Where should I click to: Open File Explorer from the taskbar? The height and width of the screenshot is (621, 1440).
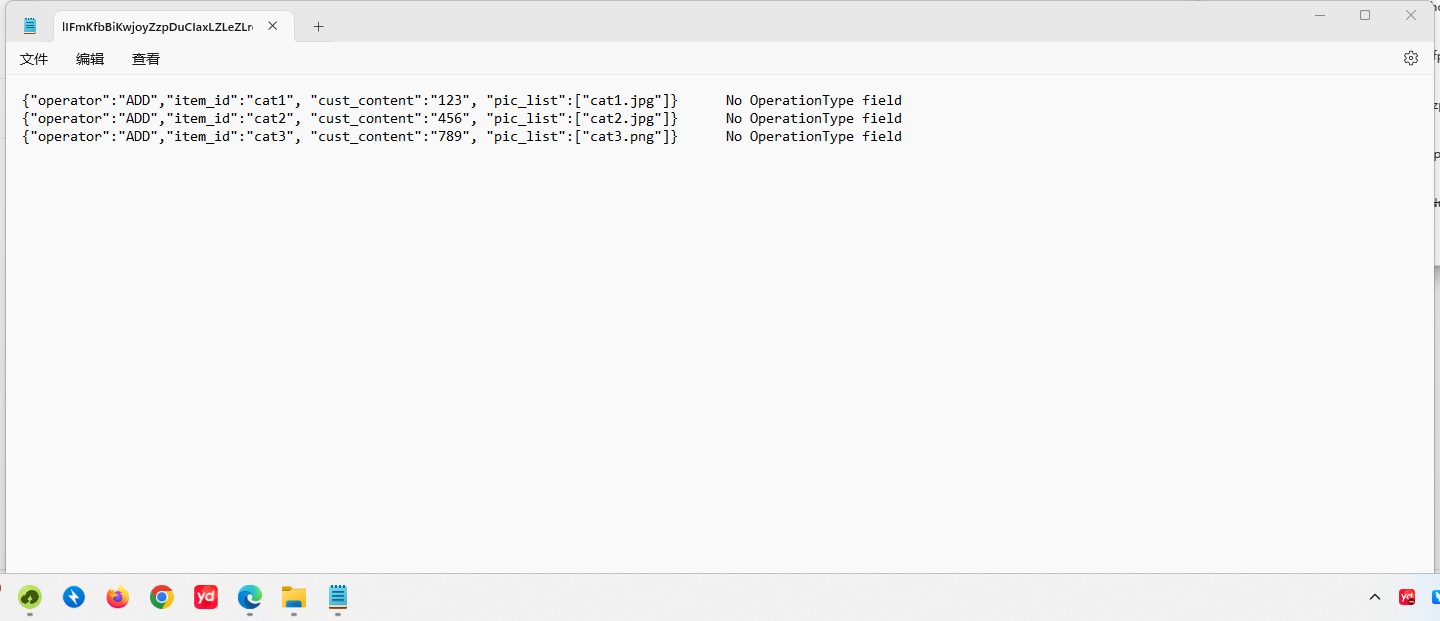point(294,598)
